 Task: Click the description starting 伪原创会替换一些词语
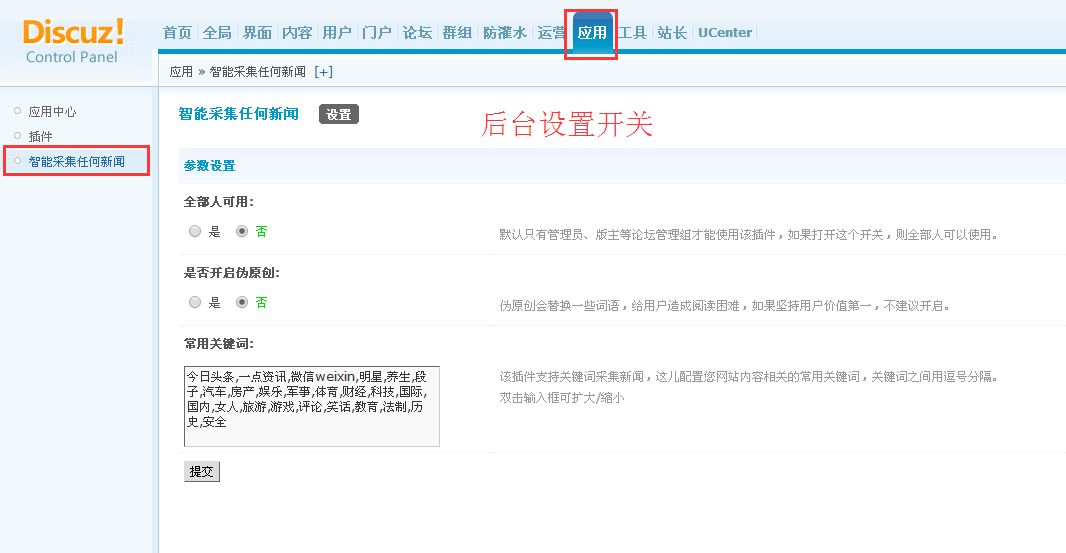pos(725,306)
